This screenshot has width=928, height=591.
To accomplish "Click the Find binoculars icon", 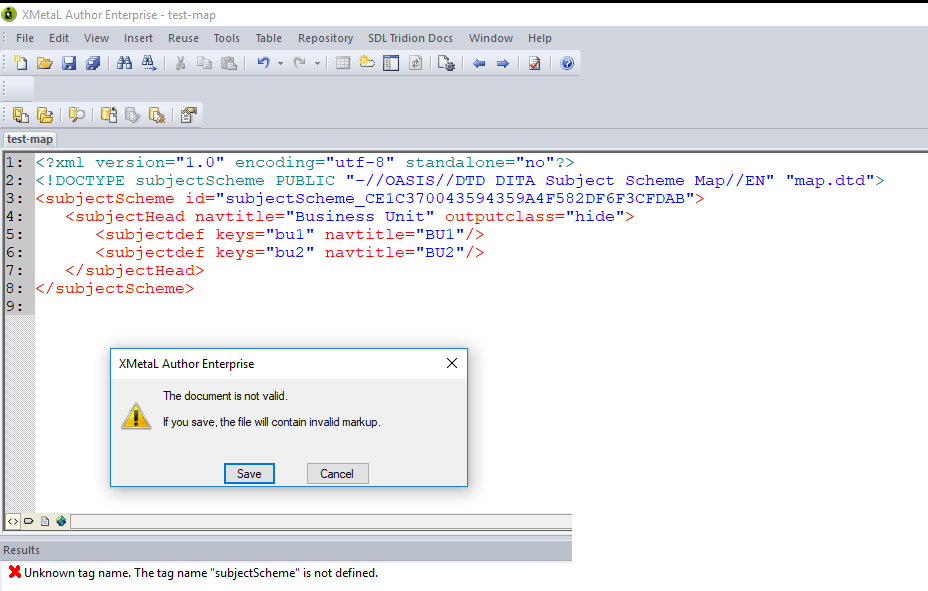I will [125, 63].
